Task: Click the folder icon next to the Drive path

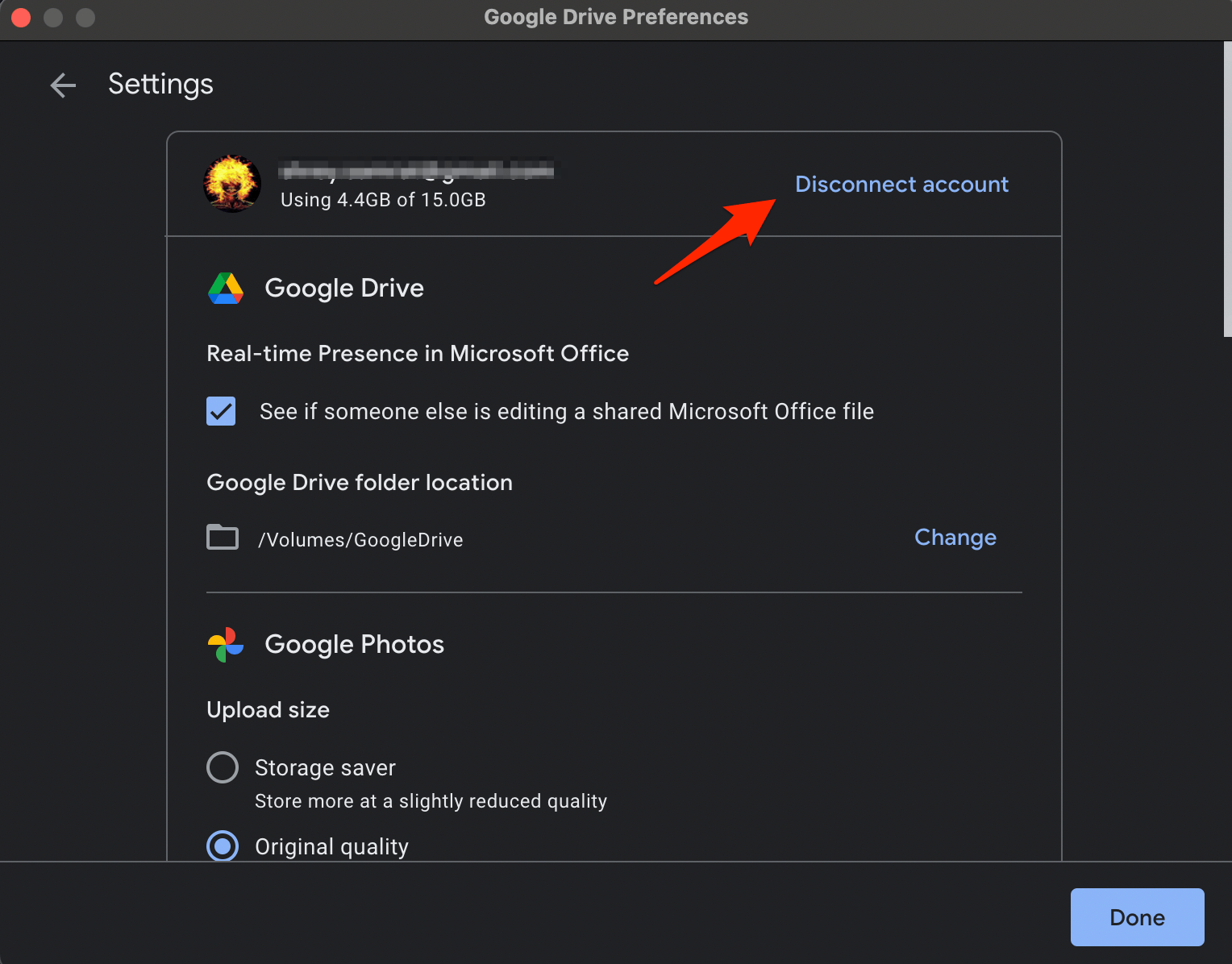Action: click(x=223, y=538)
